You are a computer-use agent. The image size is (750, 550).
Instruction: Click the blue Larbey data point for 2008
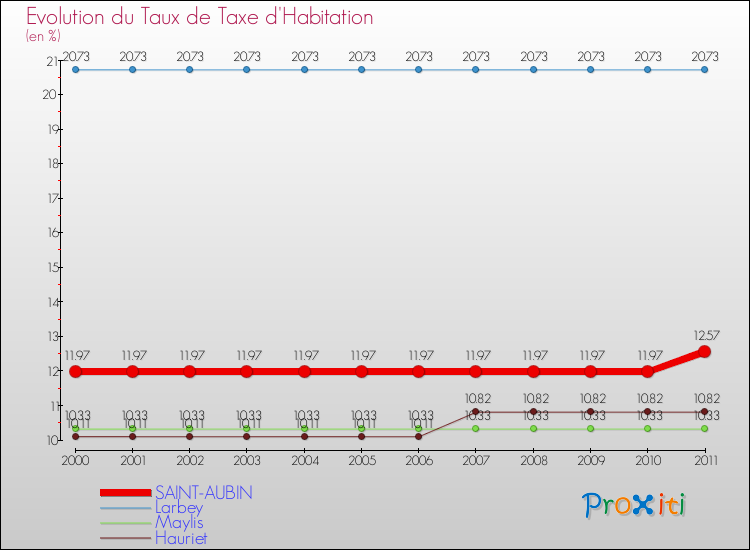click(x=533, y=70)
